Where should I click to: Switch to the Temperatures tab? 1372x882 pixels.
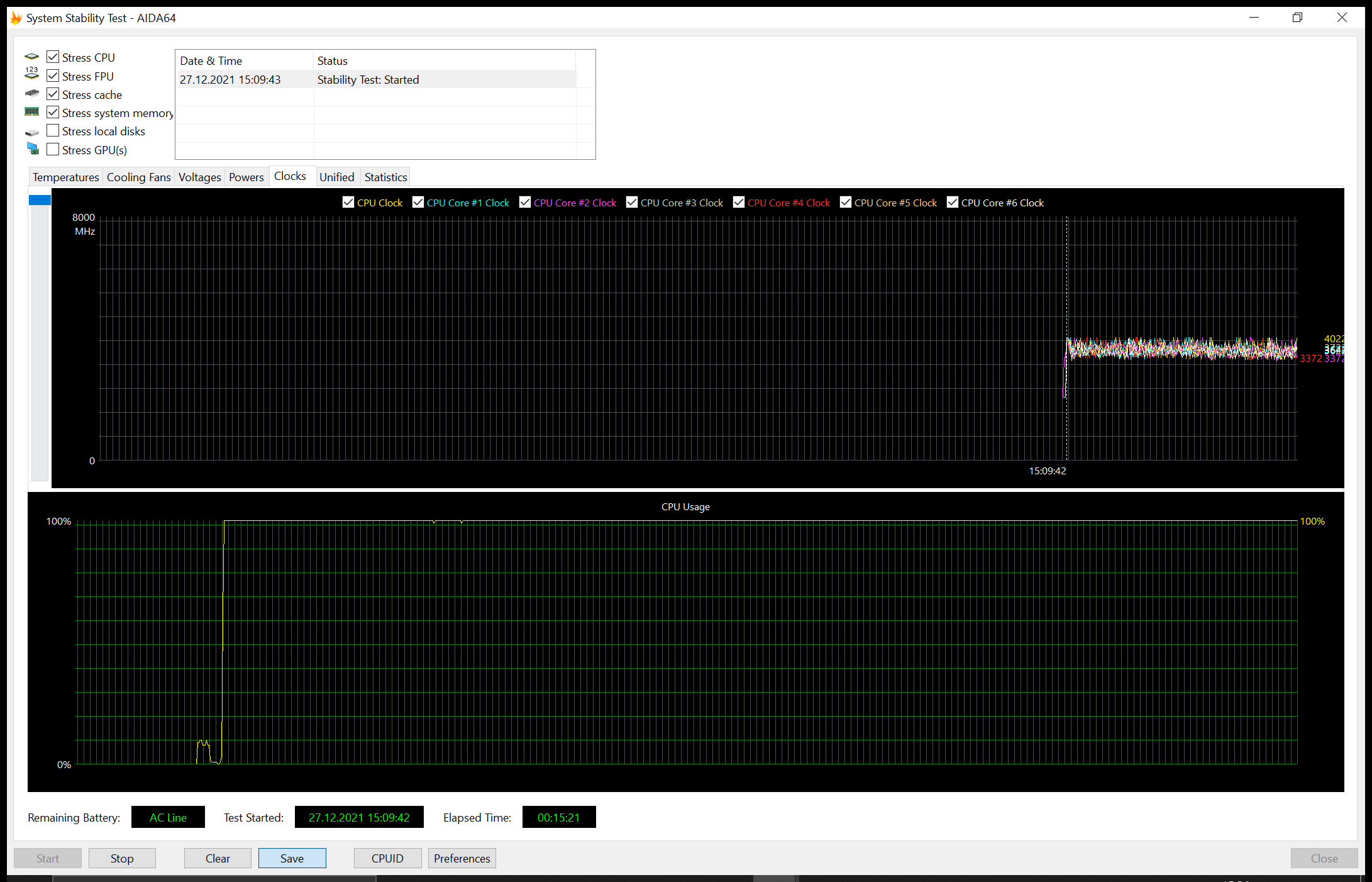(65, 177)
